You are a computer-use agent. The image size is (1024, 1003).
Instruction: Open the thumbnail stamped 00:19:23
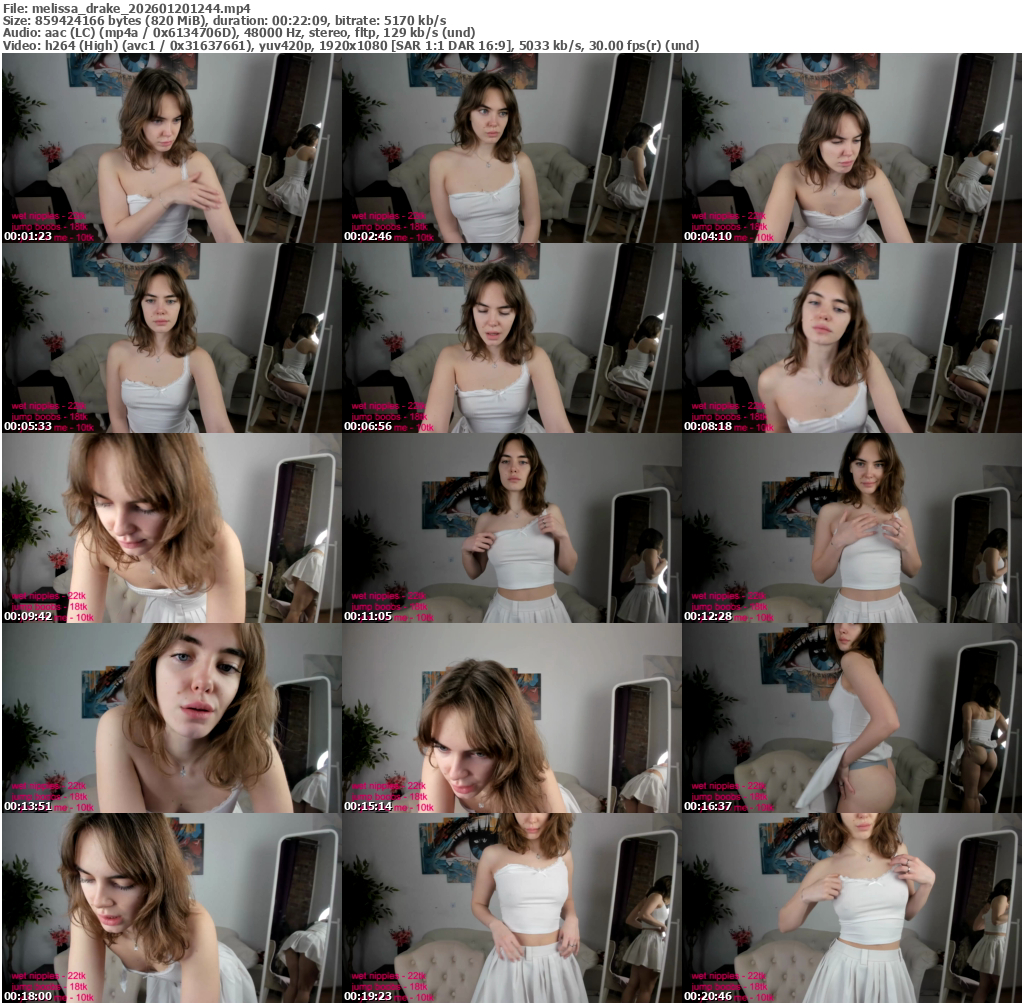[x=511, y=908]
